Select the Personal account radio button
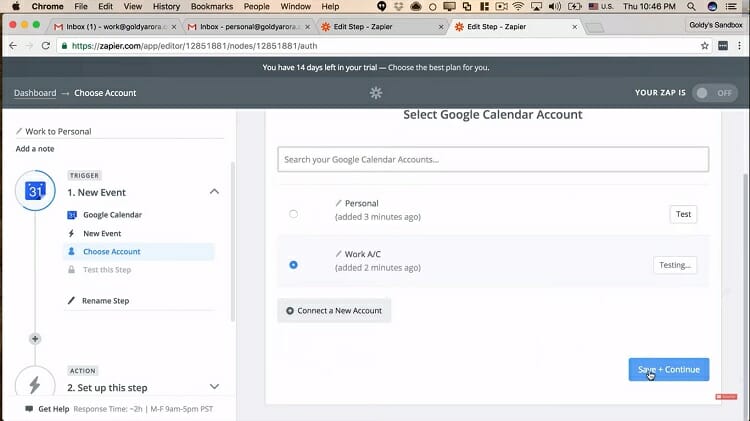750x421 pixels. point(293,214)
